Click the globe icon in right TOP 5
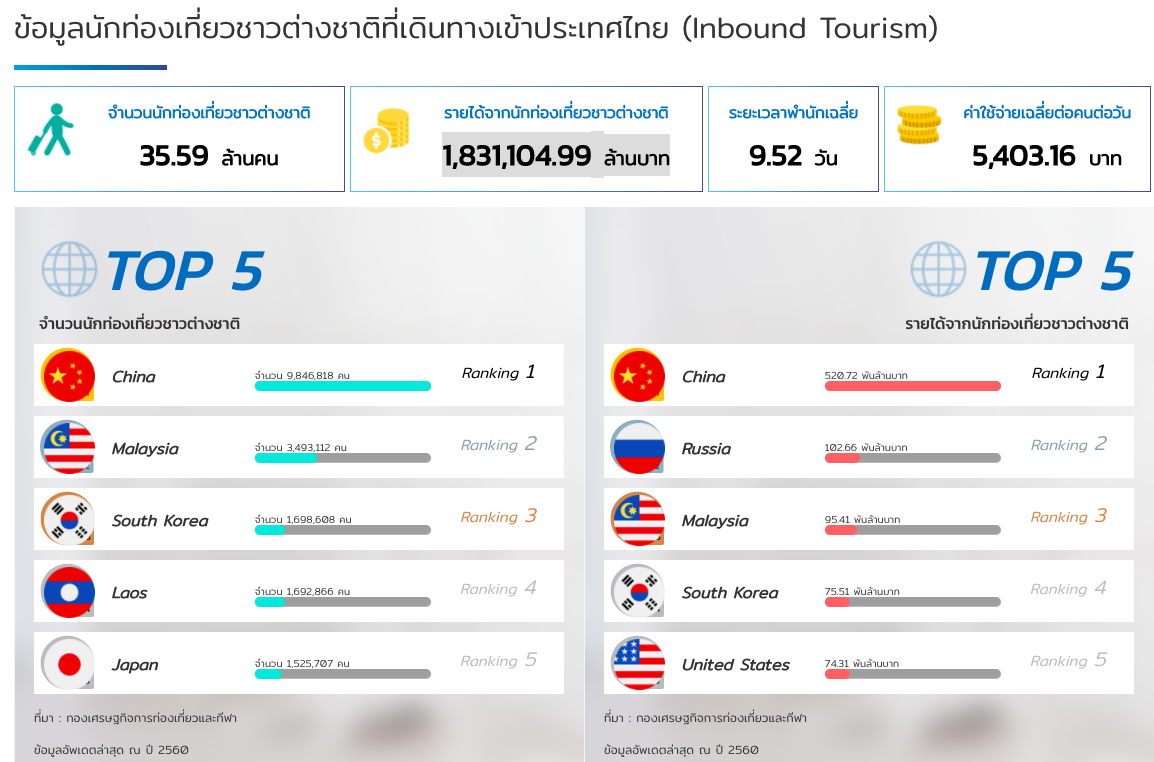The width and height of the screenshot is (1154, 762). tap(938, 269)
